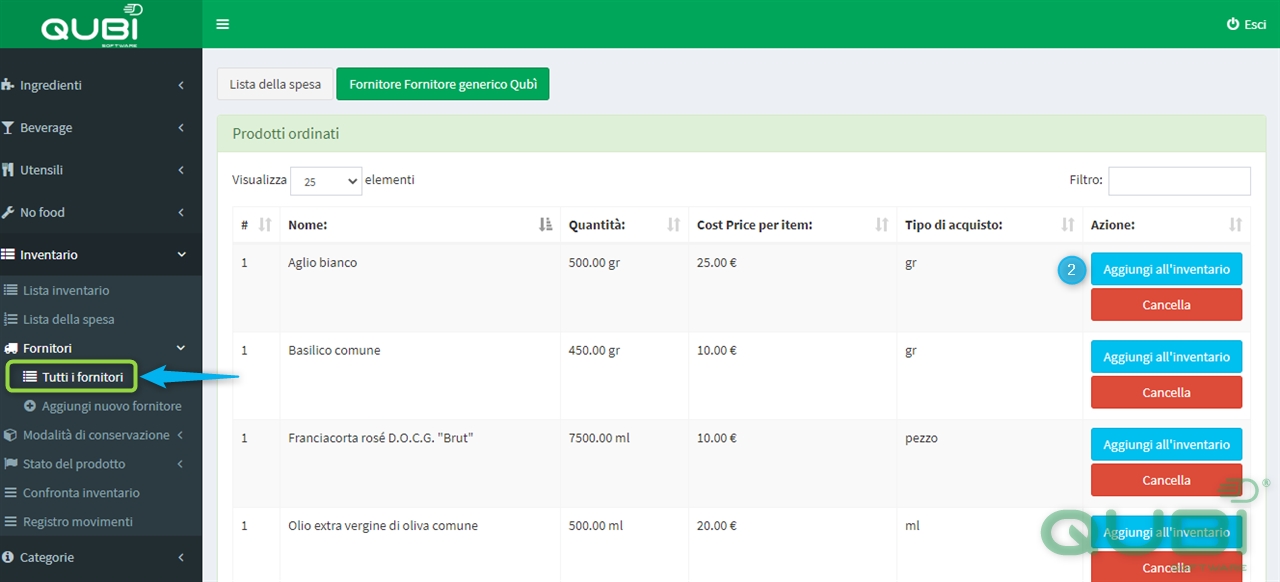Open Aggiungi nuovo fornitore menu item
The height and width of the screenshot is (582, 1280).
[x=112, y=406]
